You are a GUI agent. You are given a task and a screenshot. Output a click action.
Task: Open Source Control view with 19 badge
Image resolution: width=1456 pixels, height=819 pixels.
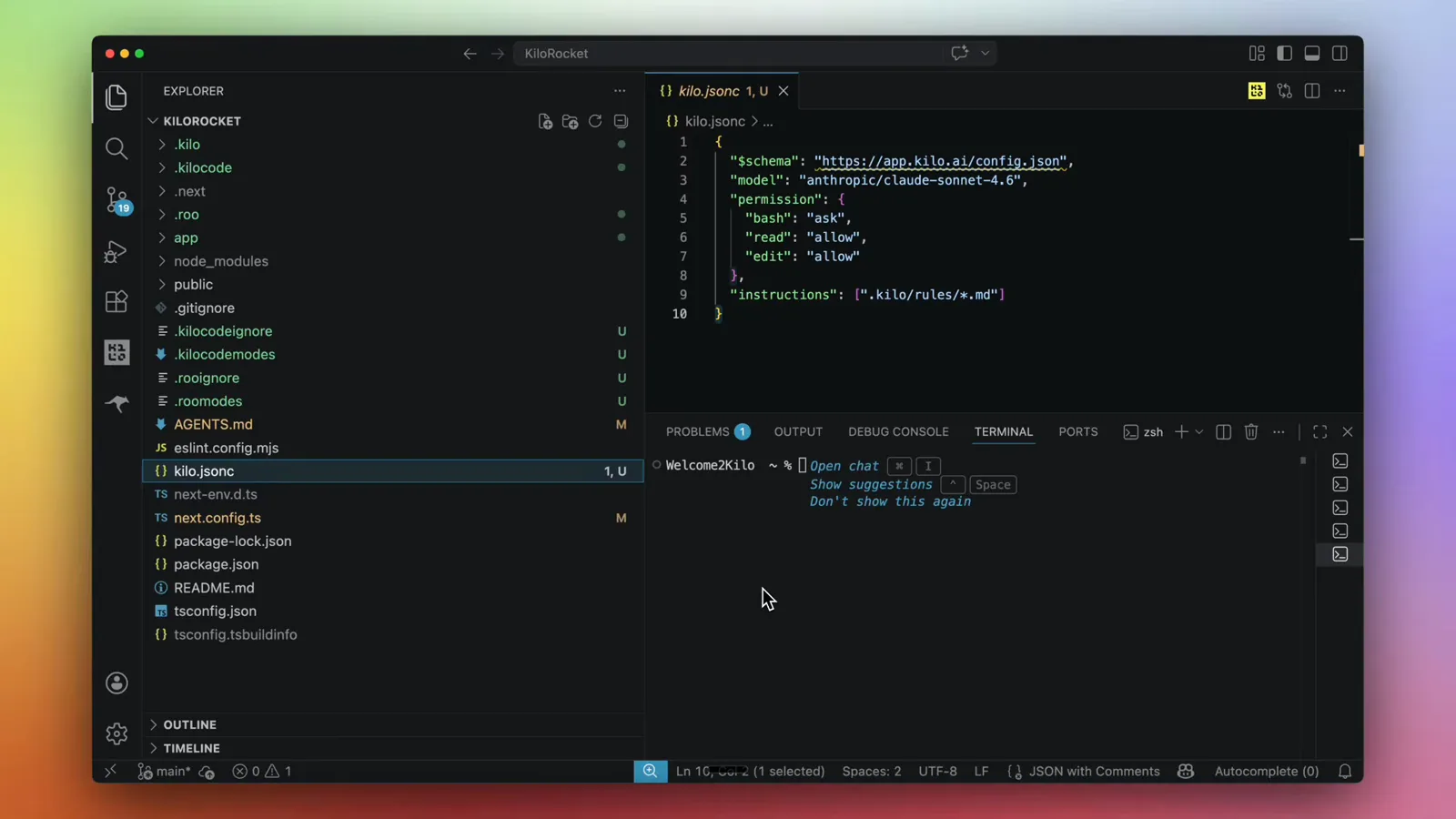[117, 199]
